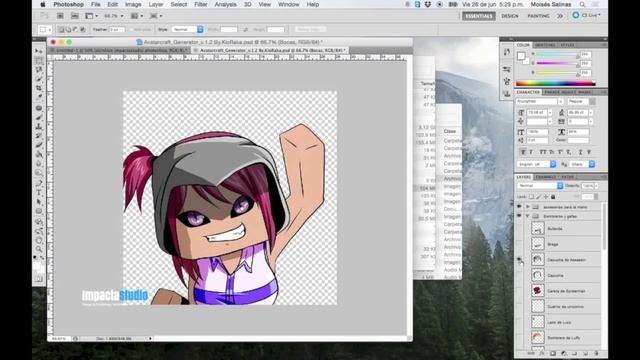
Task: Select the Rectangular Marquee tool
Action: point(39,60)
